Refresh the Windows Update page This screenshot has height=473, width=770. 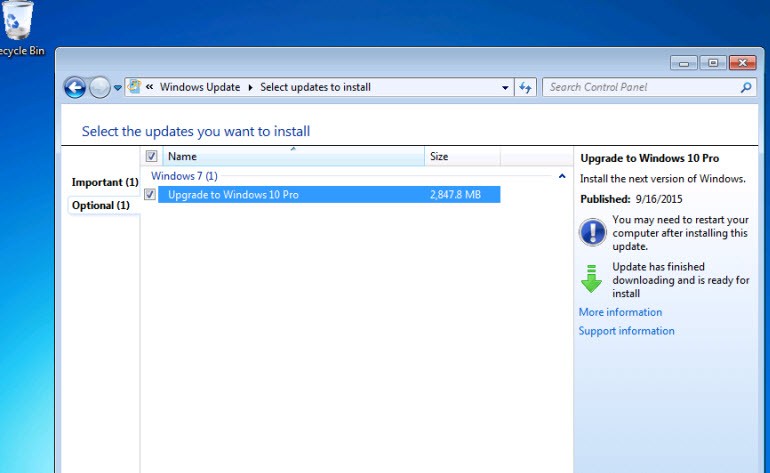[x=525, y=87]
